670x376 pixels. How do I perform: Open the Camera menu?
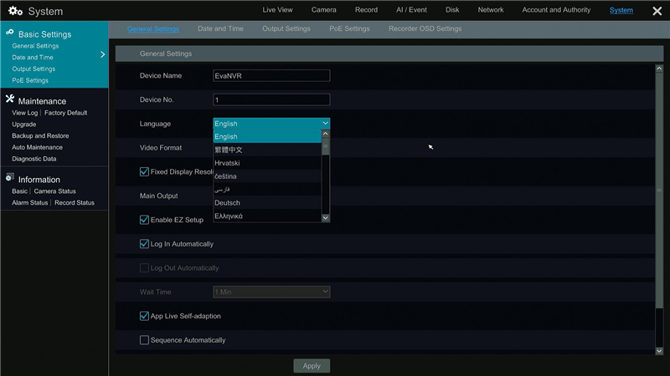tap(324, 10)
